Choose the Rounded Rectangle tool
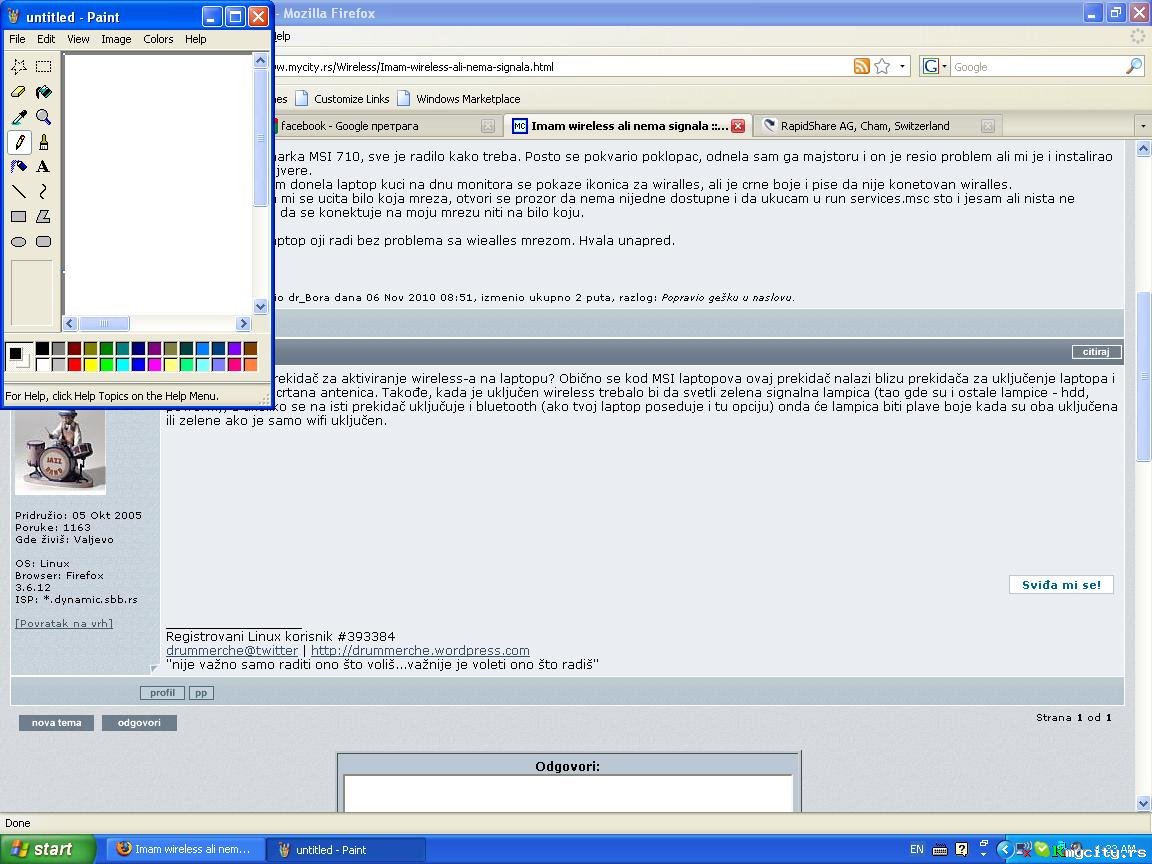Viewport: 1152px width, 864px height. tap(44, 242)
